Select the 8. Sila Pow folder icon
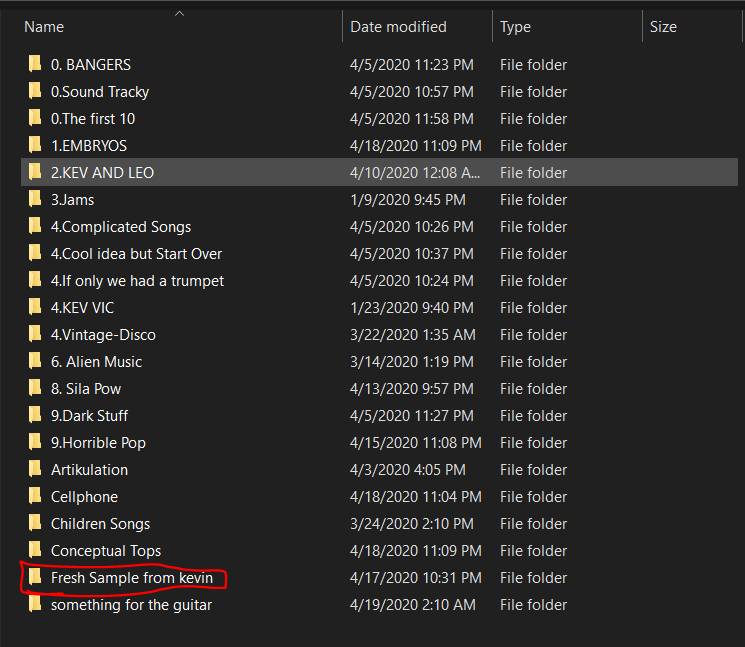 35,389
